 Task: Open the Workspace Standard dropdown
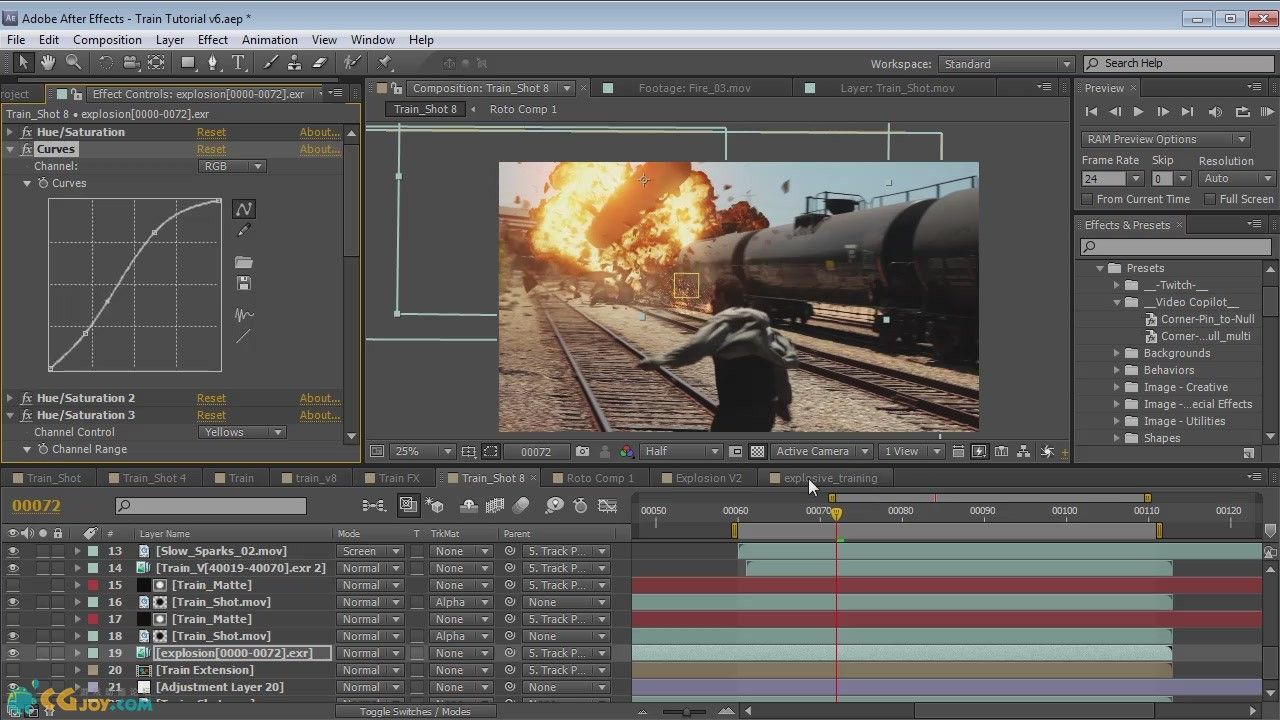pos(1006,64)
